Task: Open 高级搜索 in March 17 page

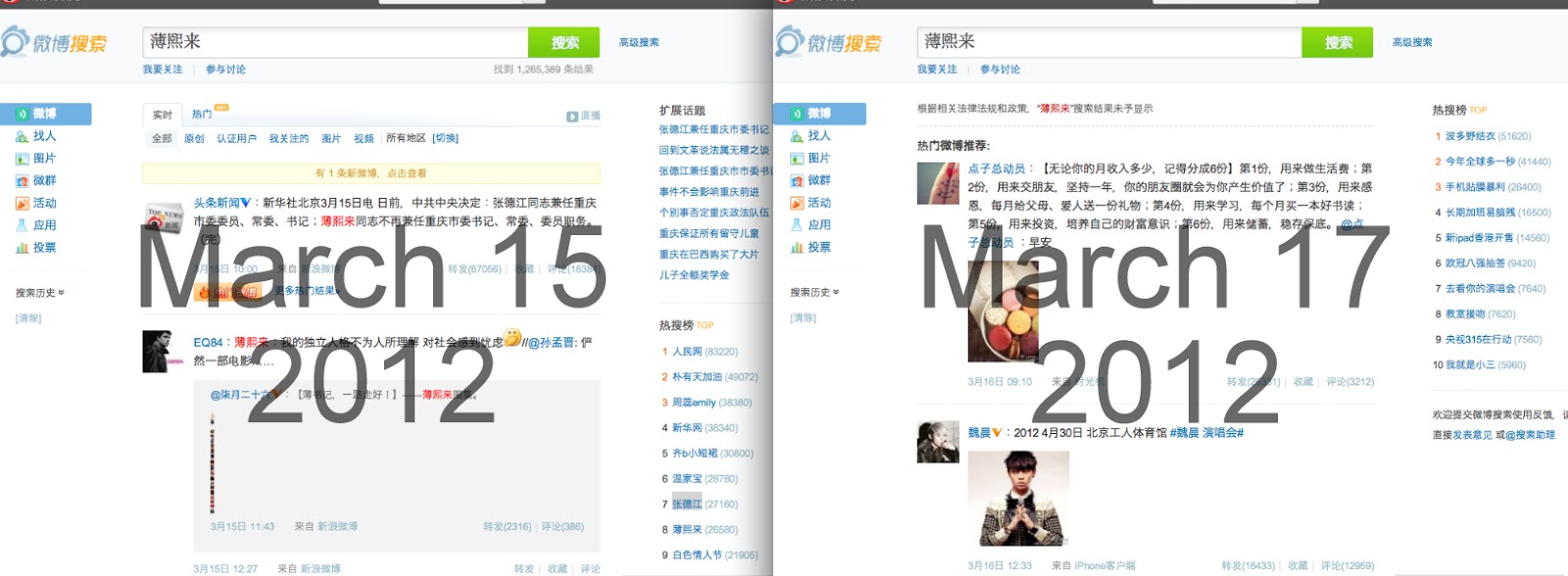Action: coord(1412,42)
